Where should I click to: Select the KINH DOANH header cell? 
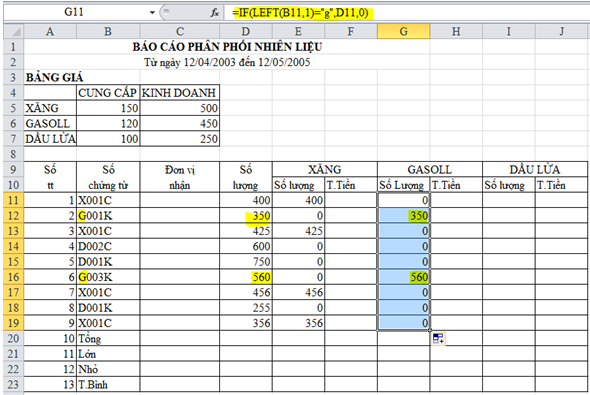[x=179, y=93]
